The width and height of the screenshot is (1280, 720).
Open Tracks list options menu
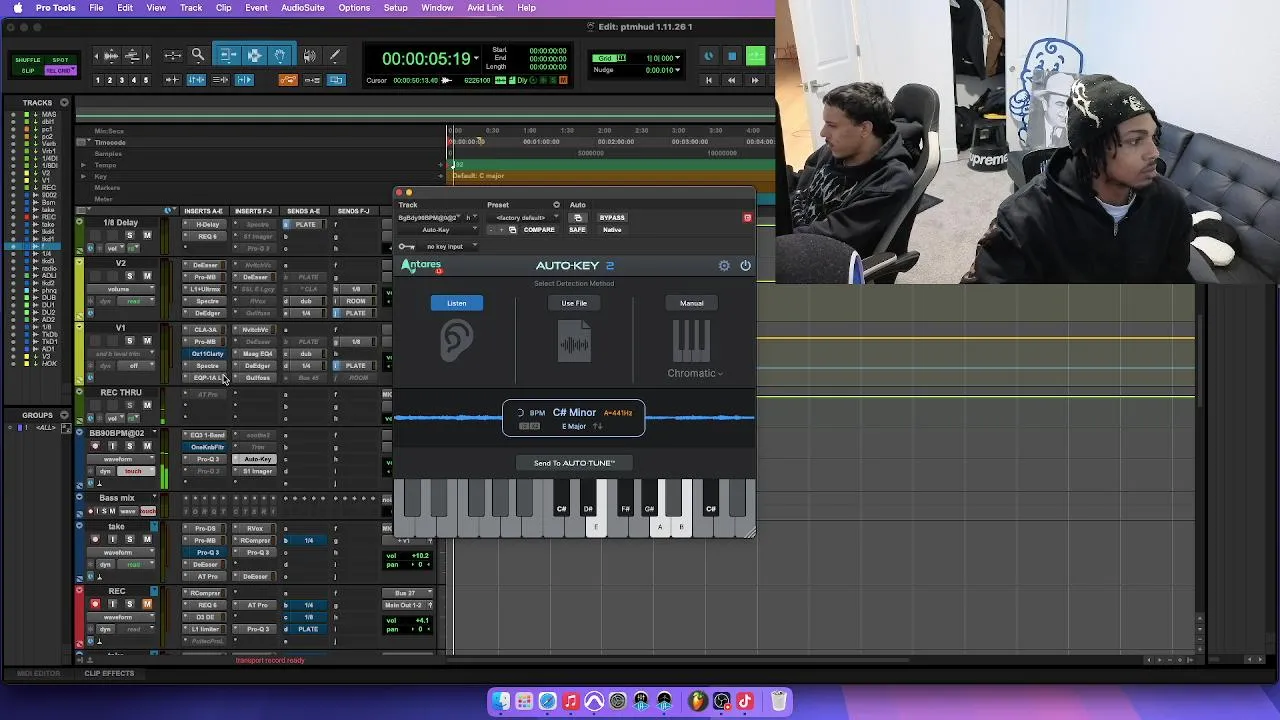click(64, 102)
